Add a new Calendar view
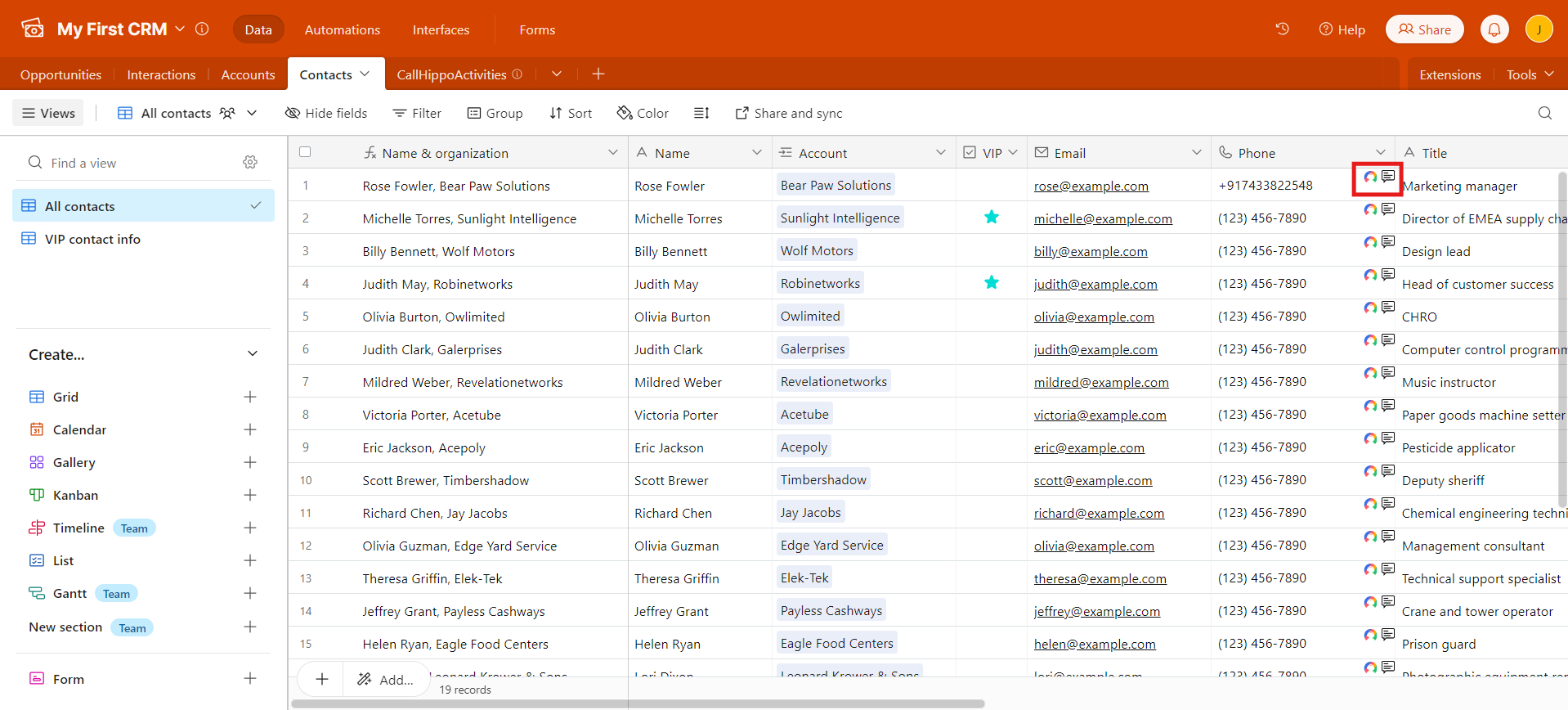 click(250, 429)
